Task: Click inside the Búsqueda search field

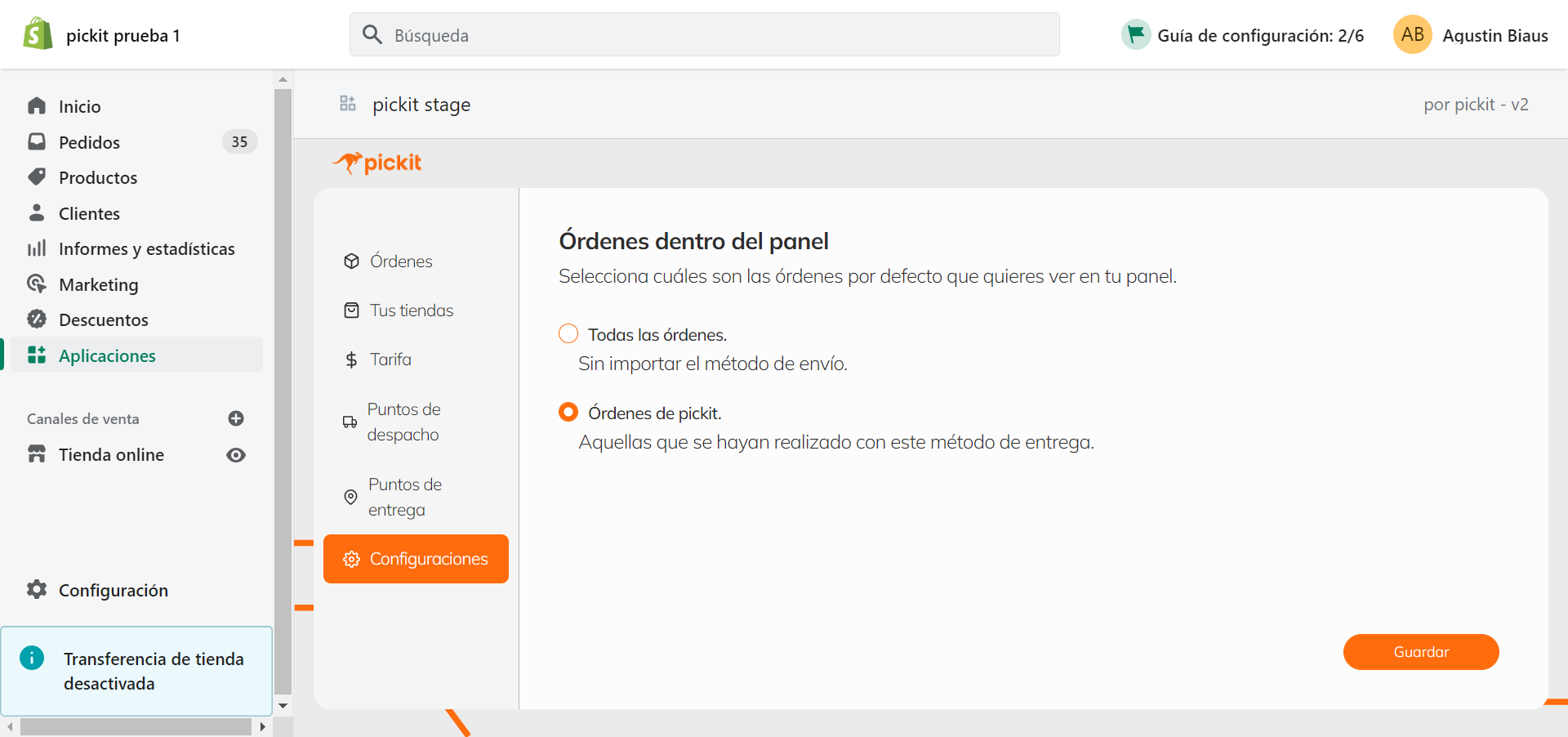Action: [704, 34]
